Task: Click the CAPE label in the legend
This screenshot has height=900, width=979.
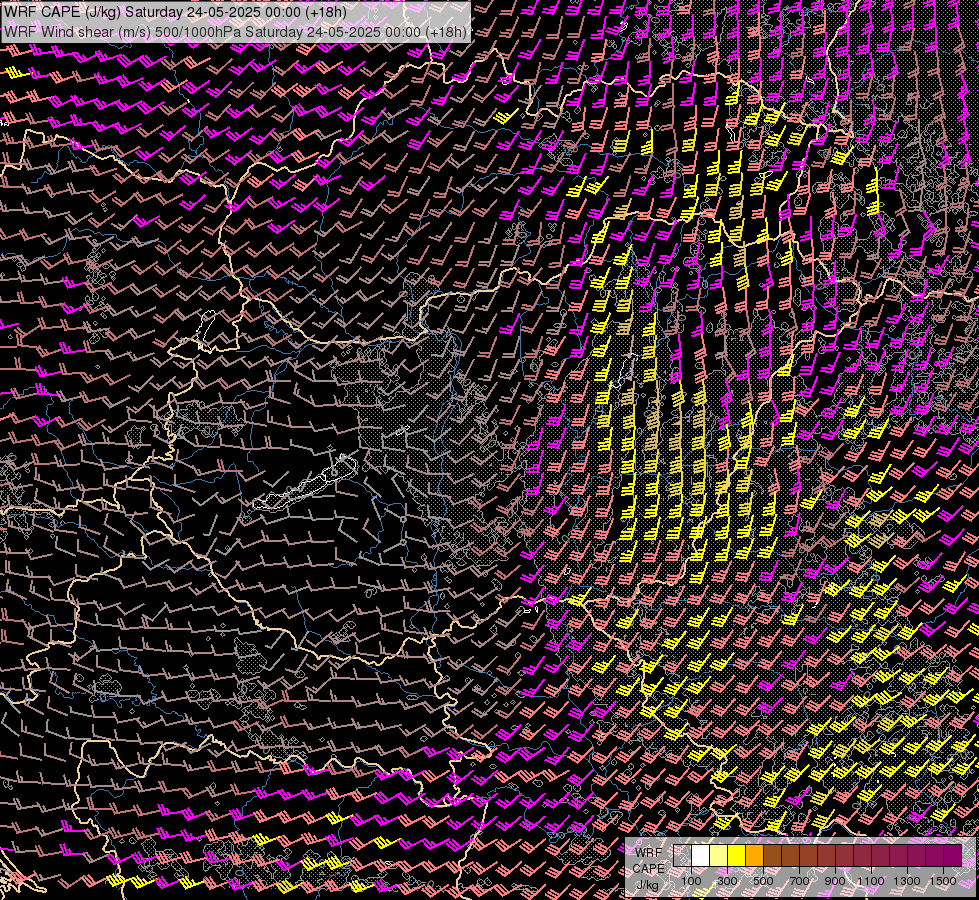Action: (648, 868)
